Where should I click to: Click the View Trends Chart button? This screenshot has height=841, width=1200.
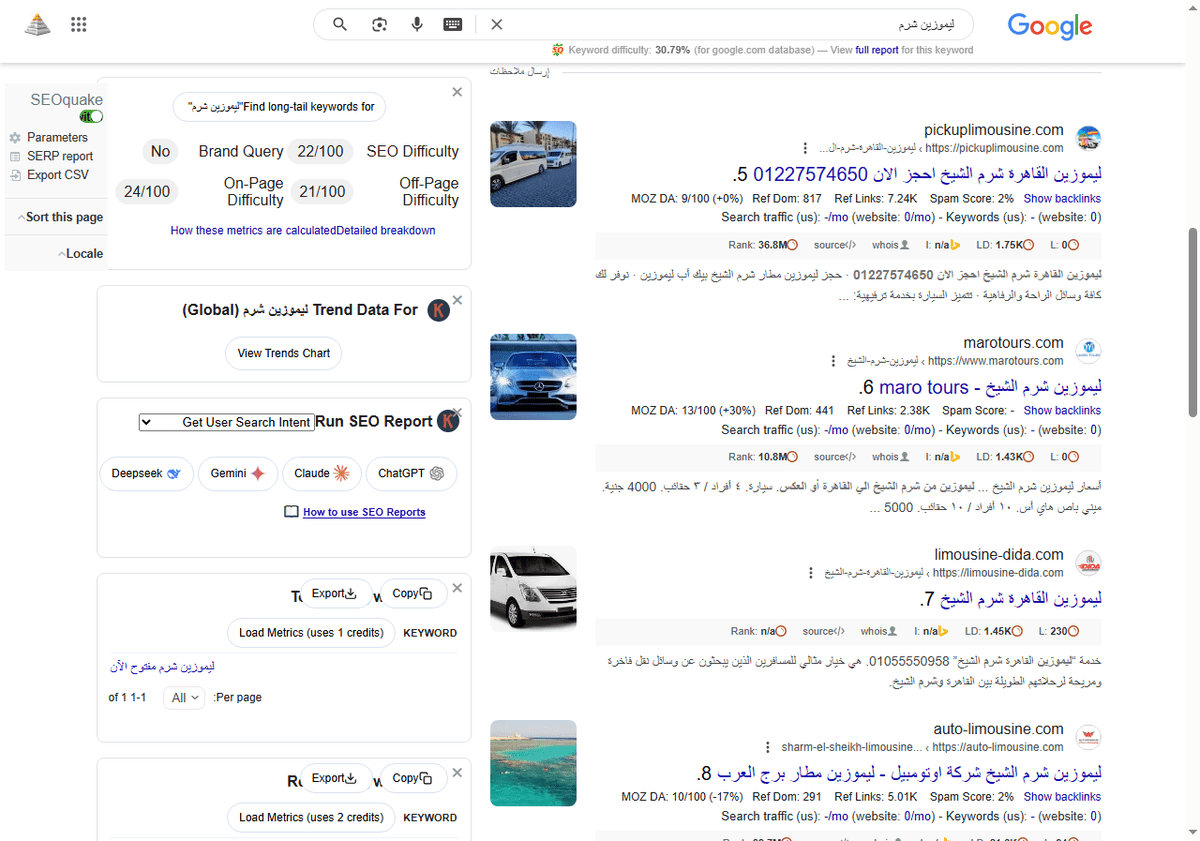coord(283,353)
